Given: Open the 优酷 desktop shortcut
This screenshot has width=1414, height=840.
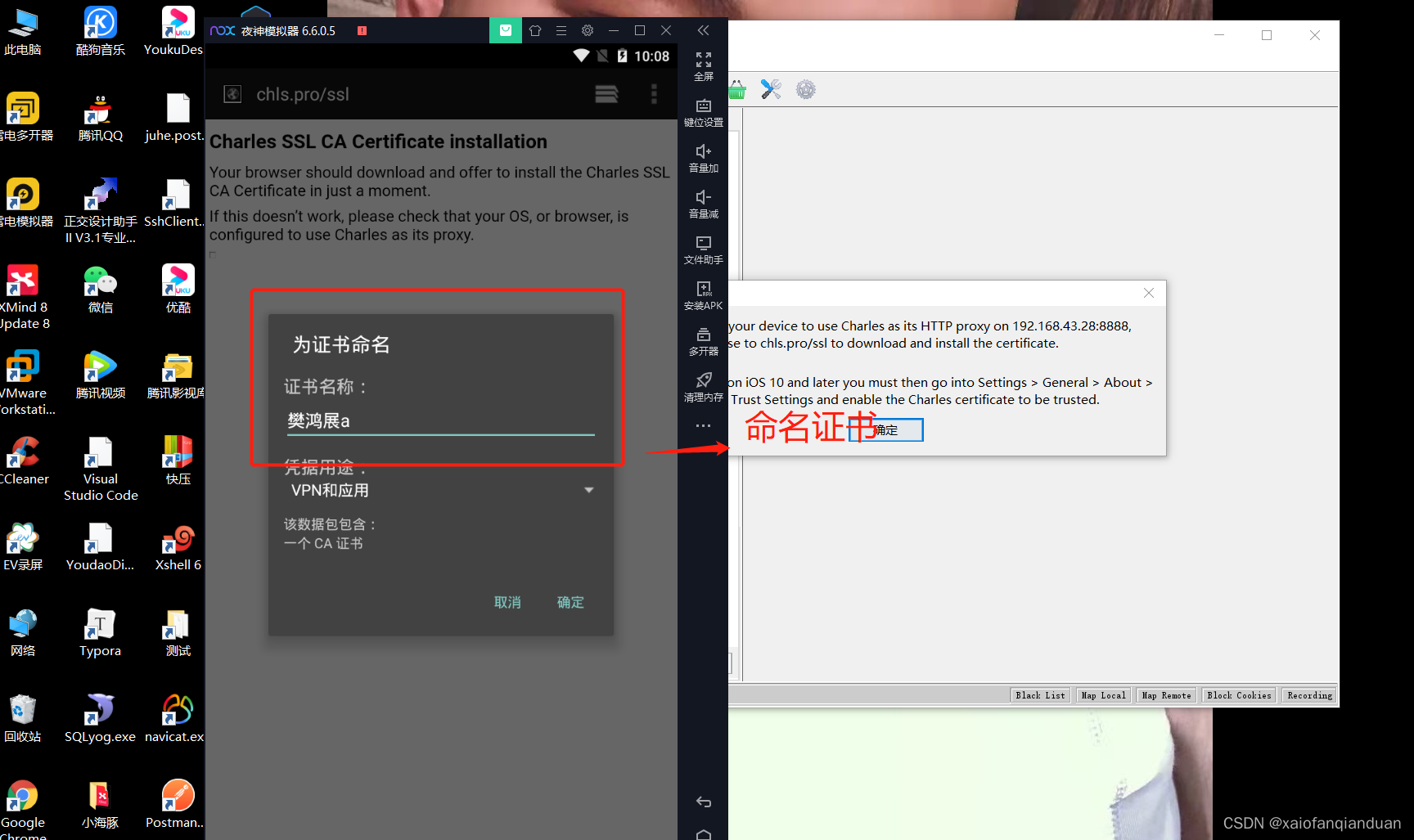Looking at the screenshot, I should click(x=178, y=290).
